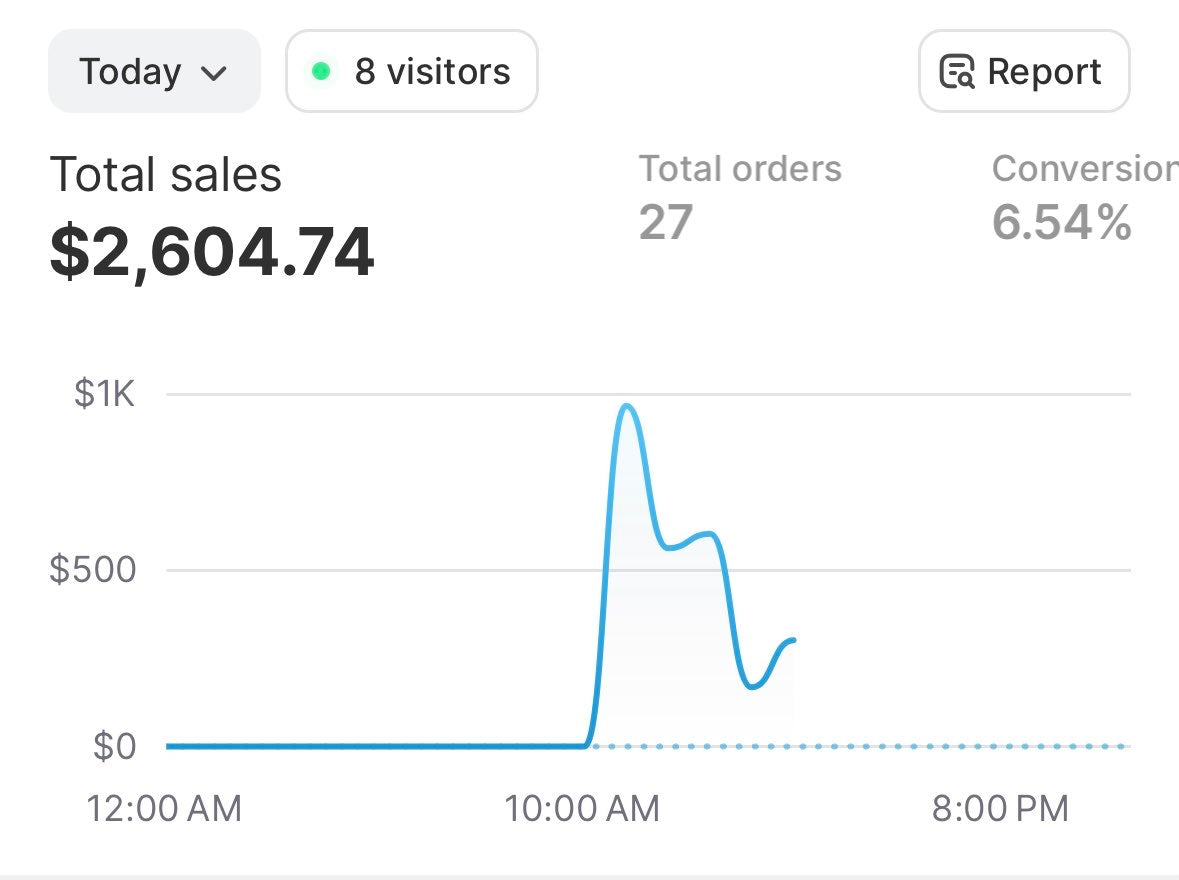Click the $1K y-axis label
The image size is (1179, 880).
[x=104, y=394]
